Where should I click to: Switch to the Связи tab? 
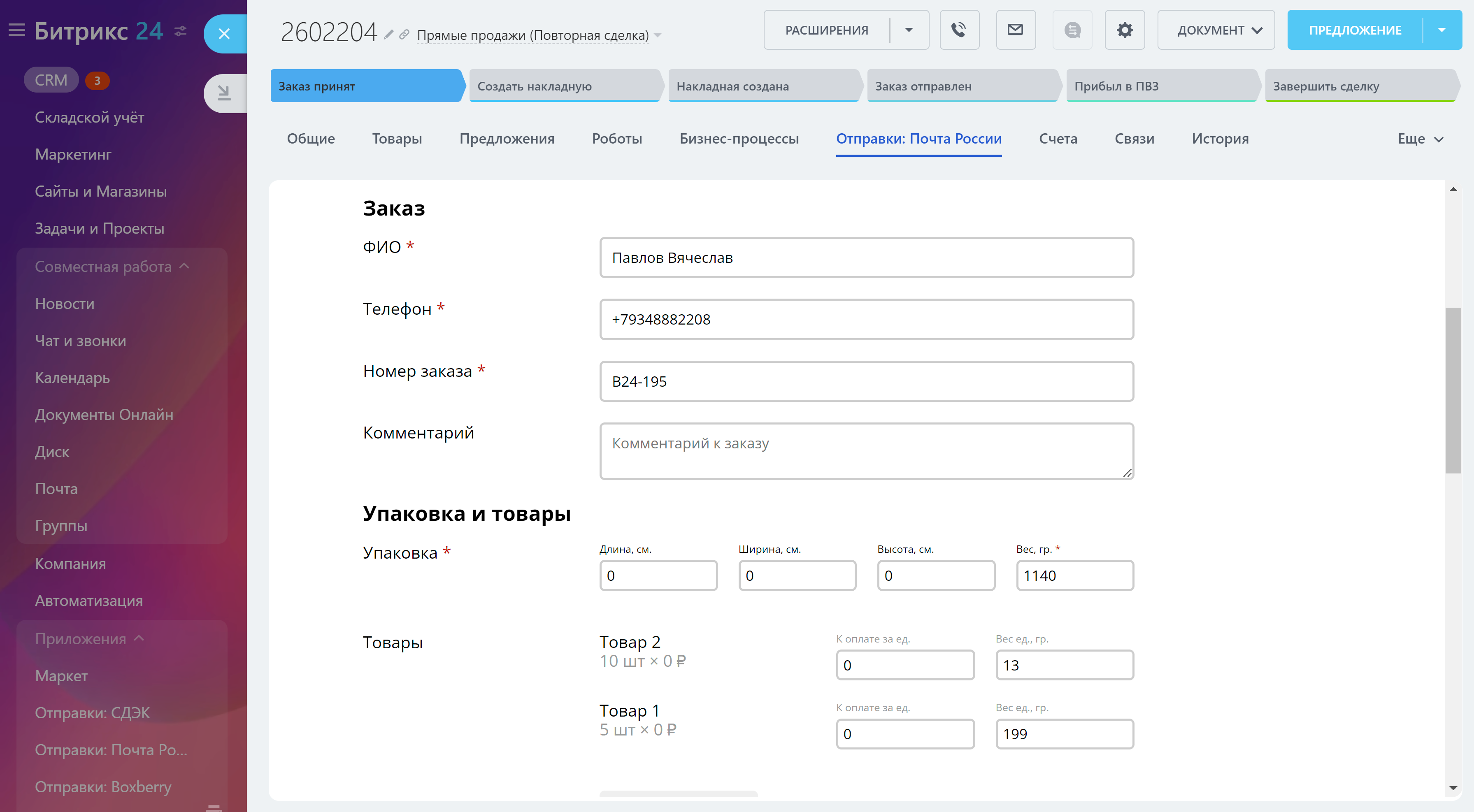click(1134, 139)
